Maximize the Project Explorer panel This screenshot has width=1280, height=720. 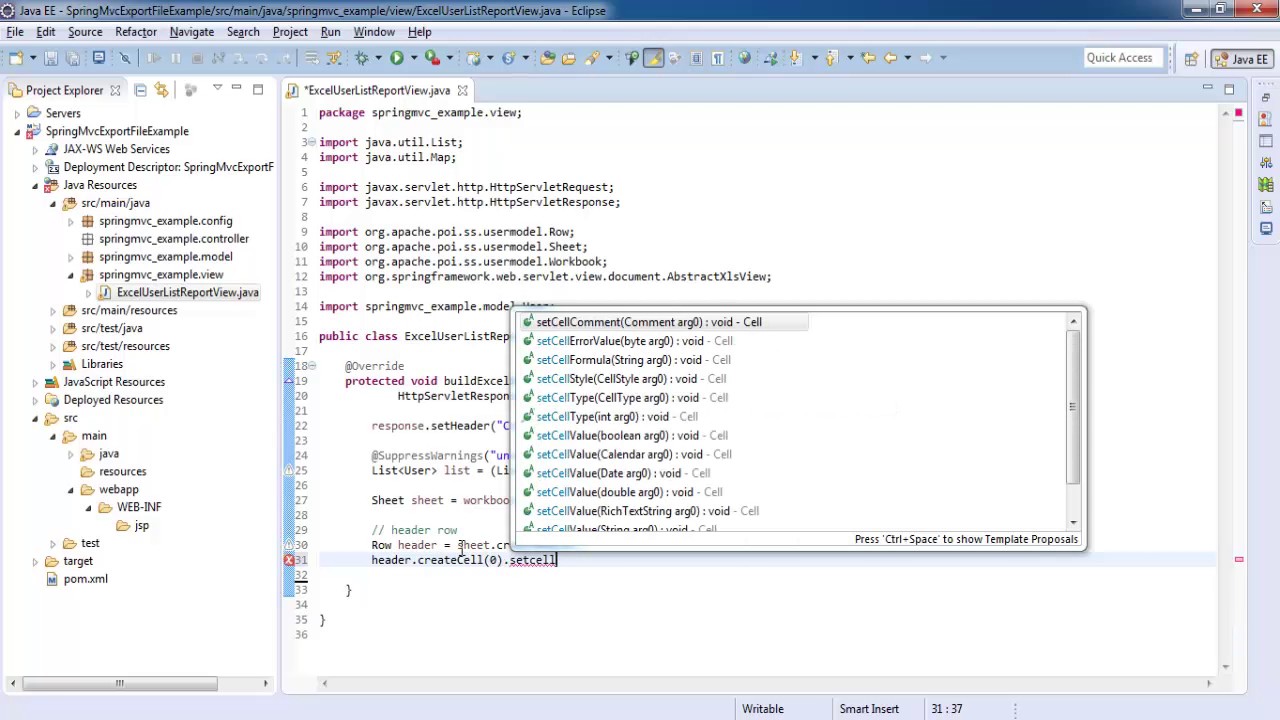(x=258, y=89)
